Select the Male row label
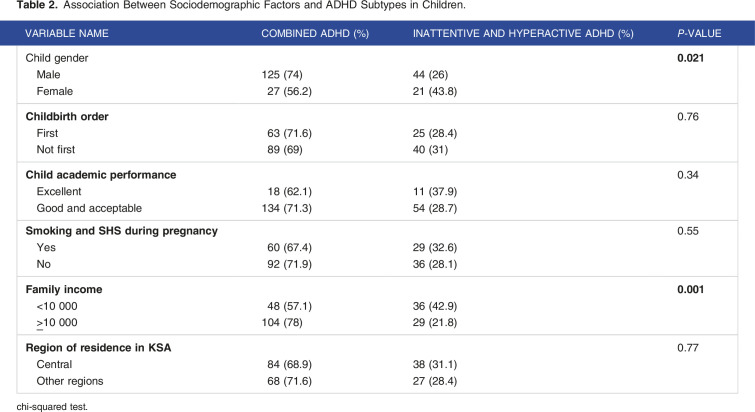Viewport: 755px width, 412px height. (x=50, y=76)
